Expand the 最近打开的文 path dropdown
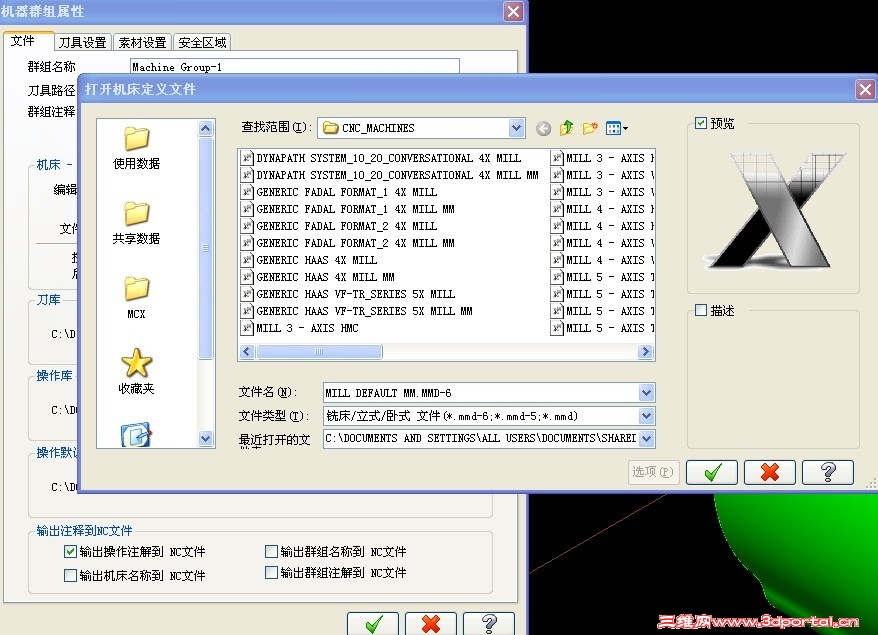The width and height of the screenshot is (878, 635). (x=646, y=438)
